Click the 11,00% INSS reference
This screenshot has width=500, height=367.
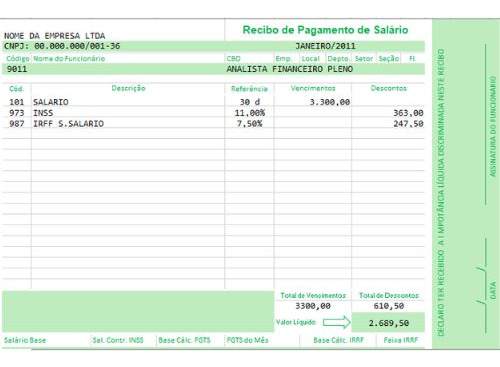250,113
